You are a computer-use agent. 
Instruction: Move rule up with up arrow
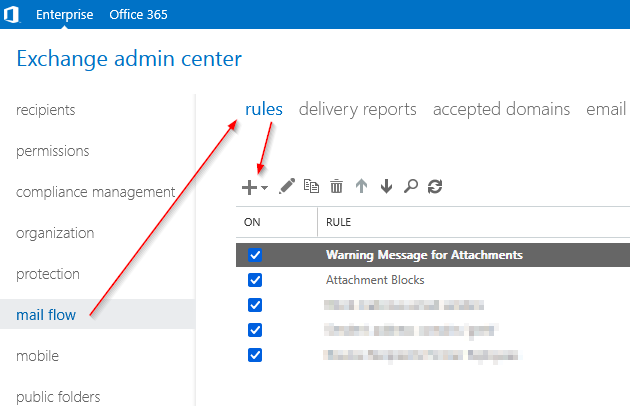(x=361, y=186)
